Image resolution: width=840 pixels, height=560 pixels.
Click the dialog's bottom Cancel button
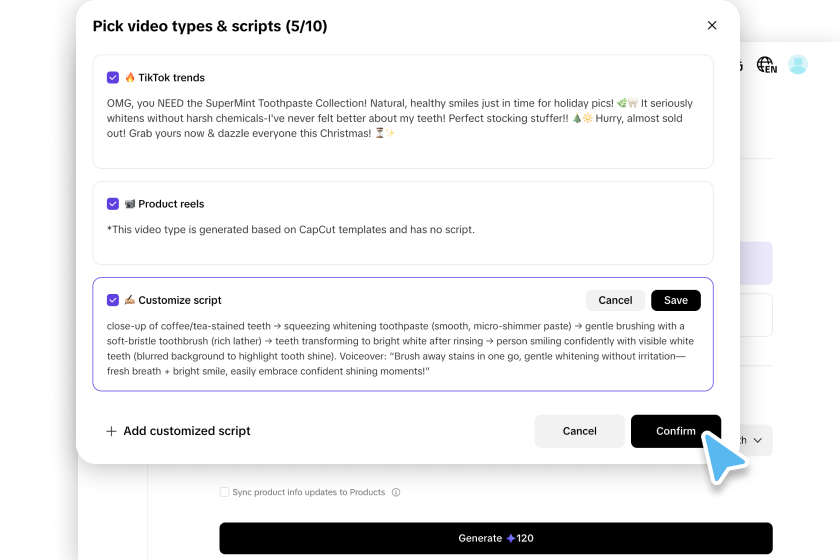pyautogui.click(x=579, y=431)
